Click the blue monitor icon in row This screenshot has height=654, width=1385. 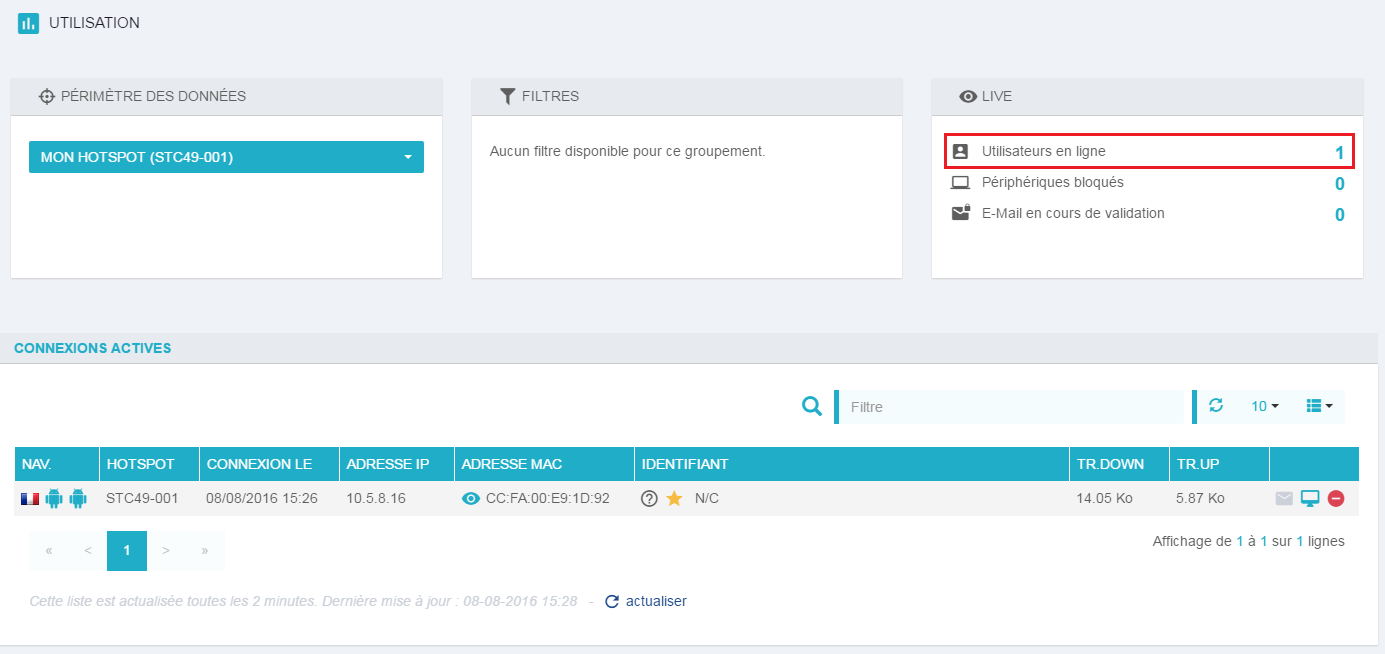1310,499
